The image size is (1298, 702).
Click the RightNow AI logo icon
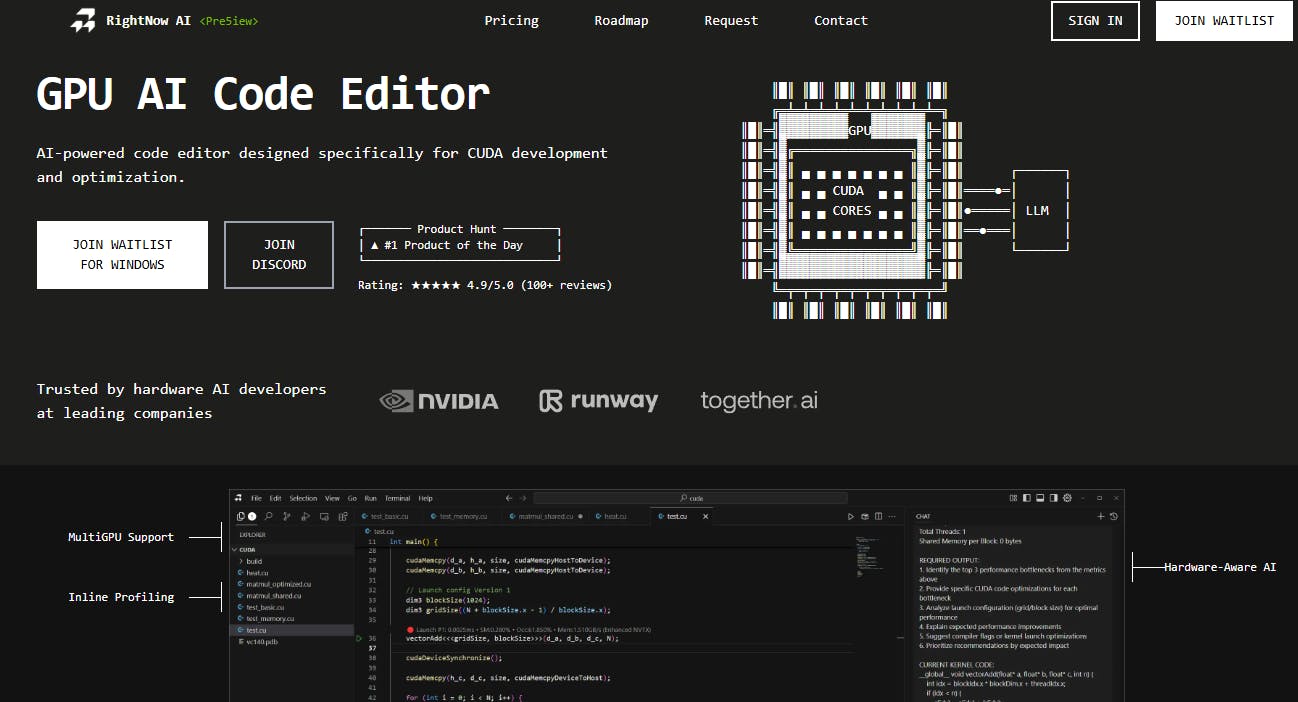pyautogui.click(x=83, y=20)
